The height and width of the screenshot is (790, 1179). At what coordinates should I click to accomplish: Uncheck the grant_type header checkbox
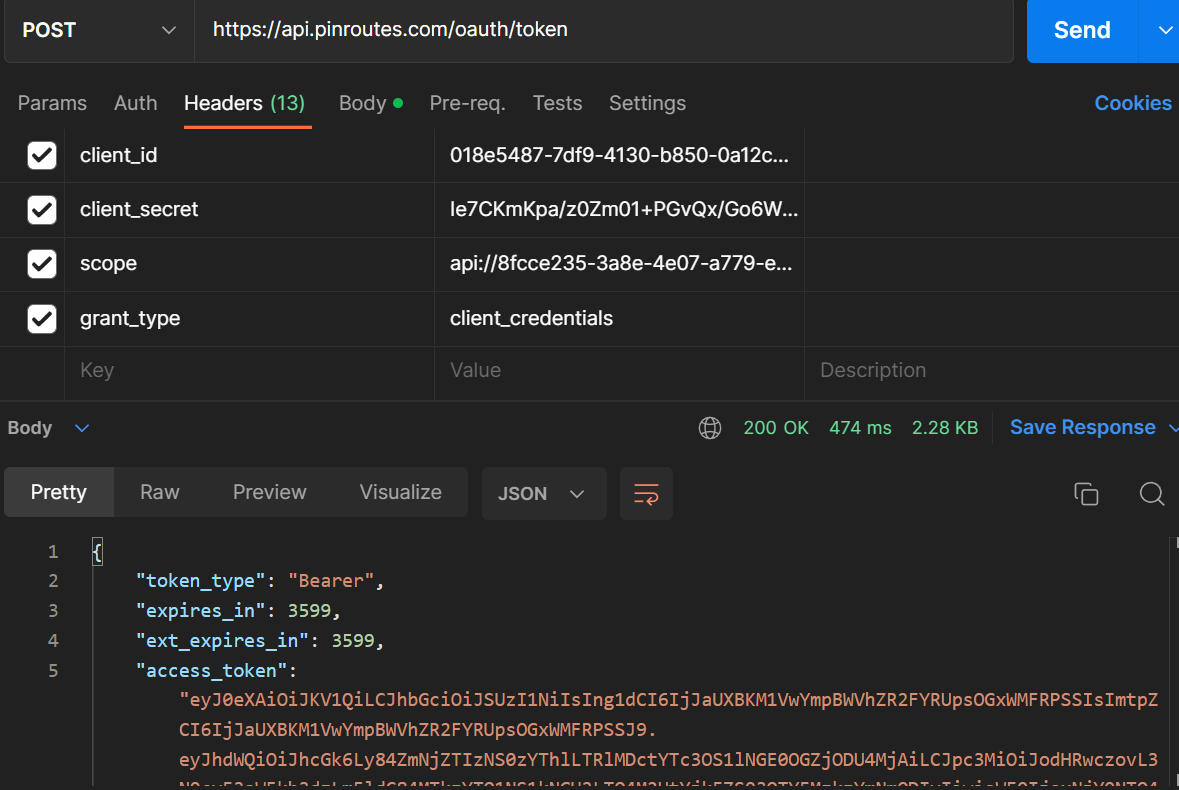tap(41, 317)
